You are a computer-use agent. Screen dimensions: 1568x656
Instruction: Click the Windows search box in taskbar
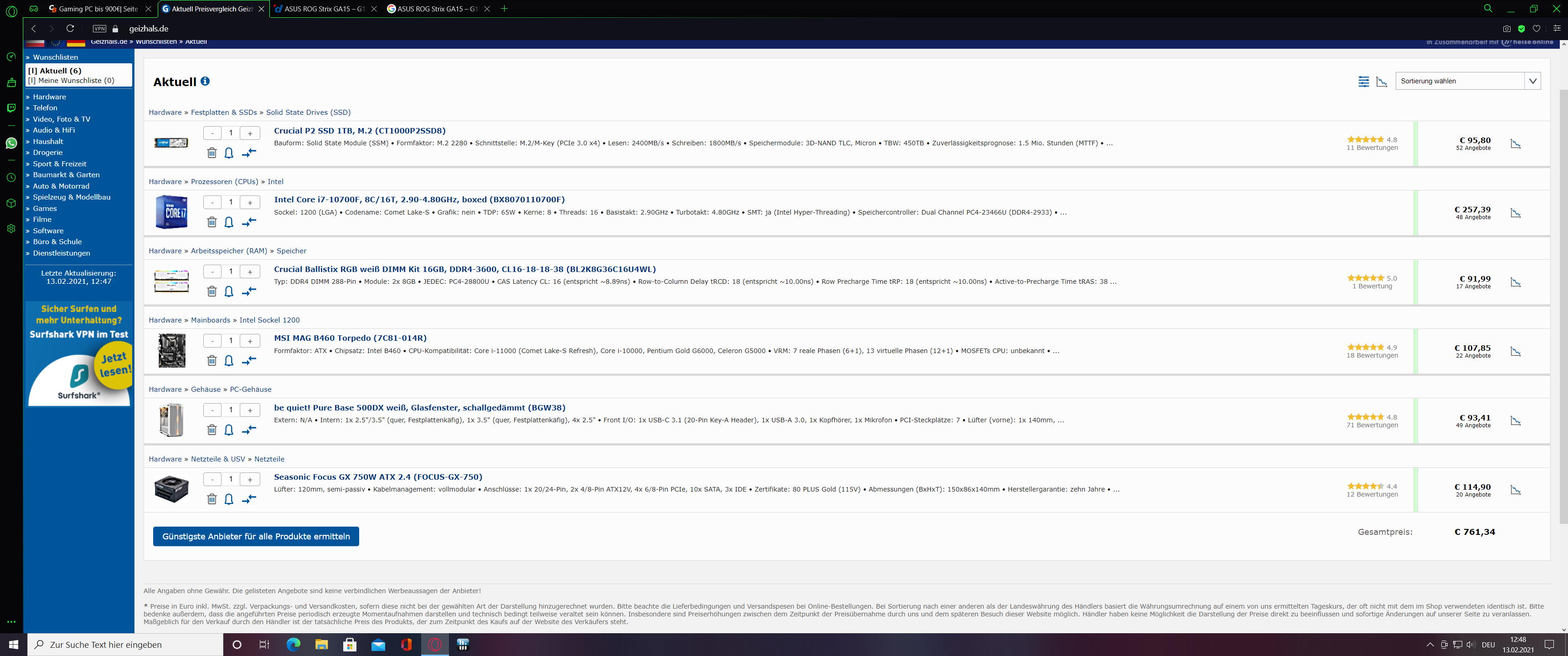125,645
